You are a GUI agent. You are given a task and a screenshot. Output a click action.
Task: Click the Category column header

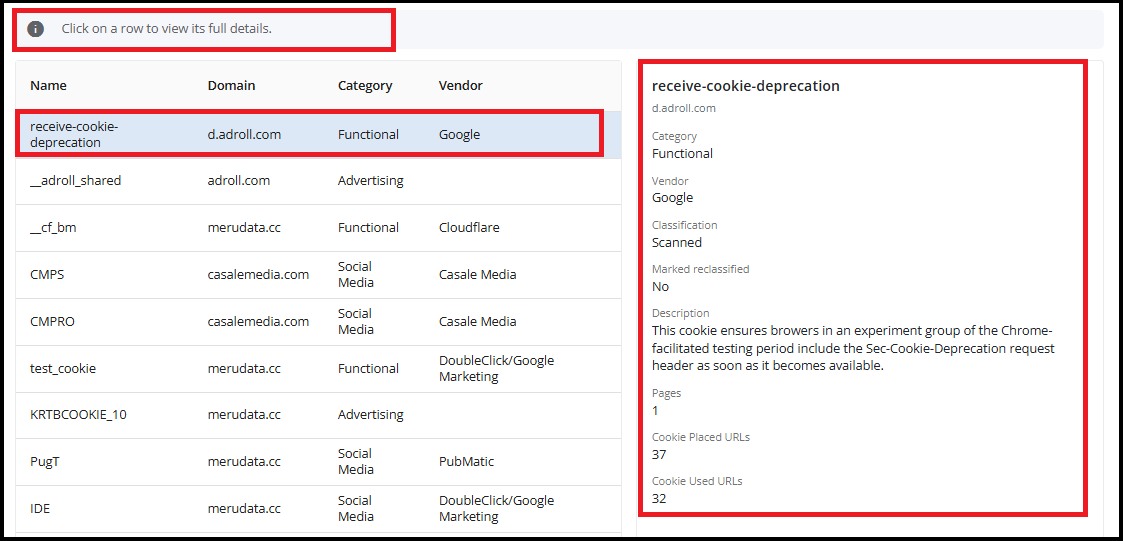[365, 85]
